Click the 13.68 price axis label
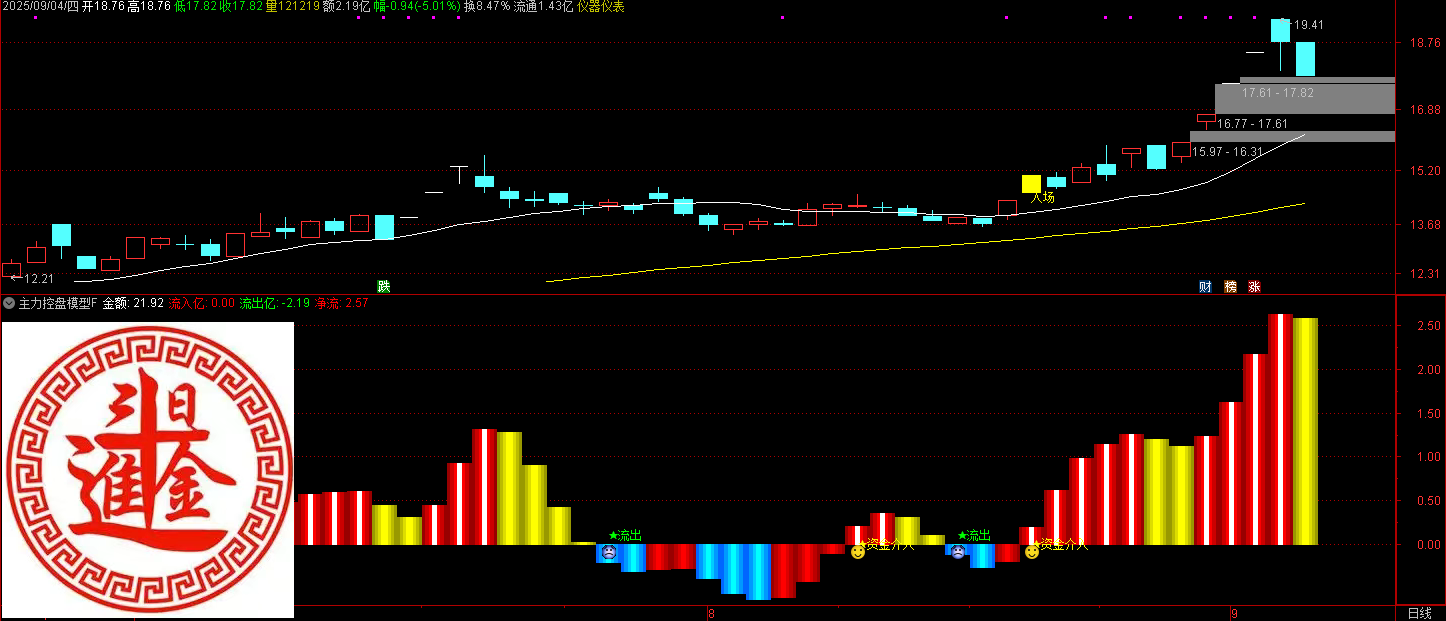Viewport: 1446px width, 621px height. [1424, 225]
